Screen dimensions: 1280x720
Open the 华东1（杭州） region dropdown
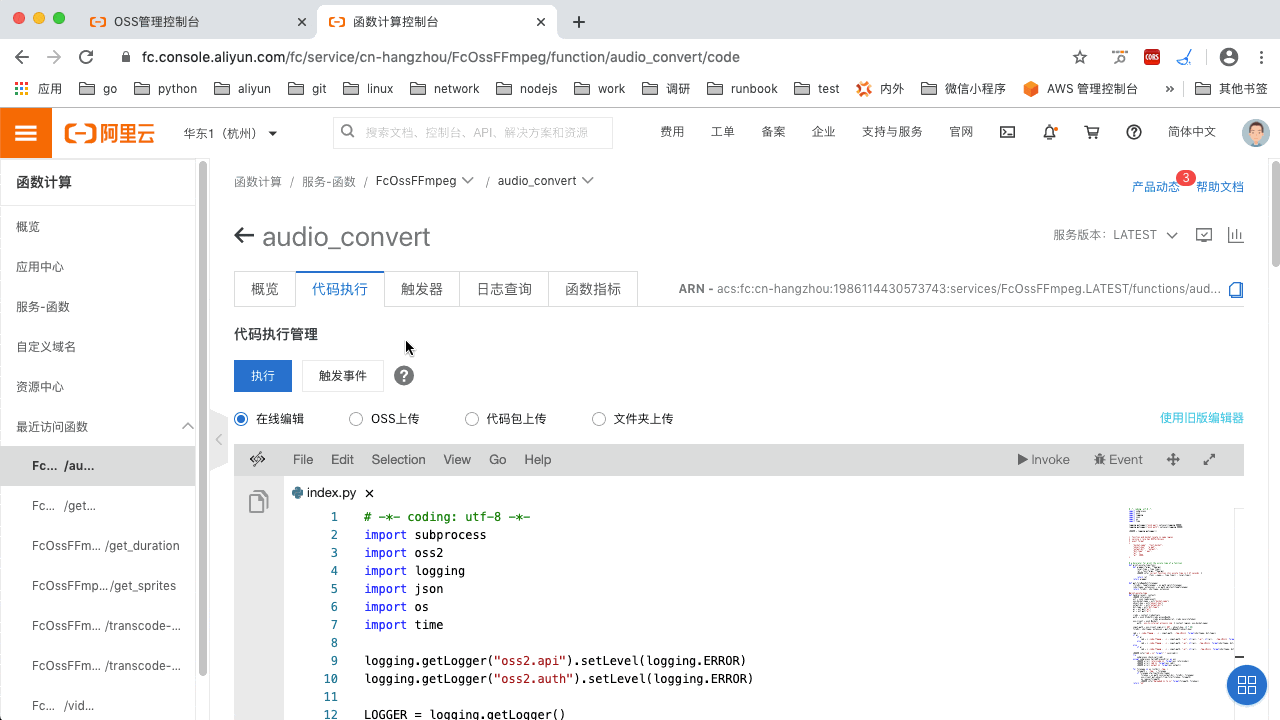click(230, 133)
